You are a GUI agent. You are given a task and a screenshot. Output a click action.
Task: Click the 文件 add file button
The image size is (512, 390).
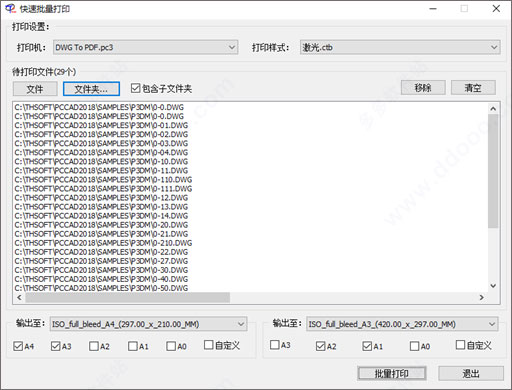click(x=35, y=89)
